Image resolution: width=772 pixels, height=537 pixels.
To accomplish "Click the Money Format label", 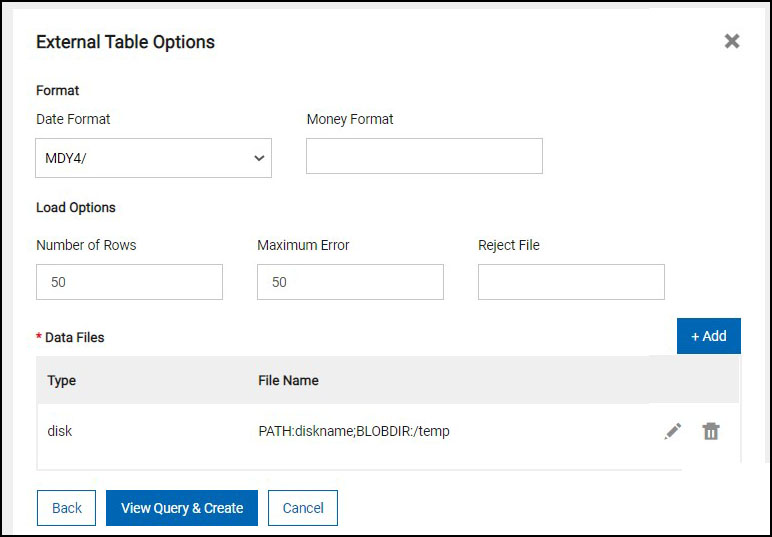I will 350,119.
